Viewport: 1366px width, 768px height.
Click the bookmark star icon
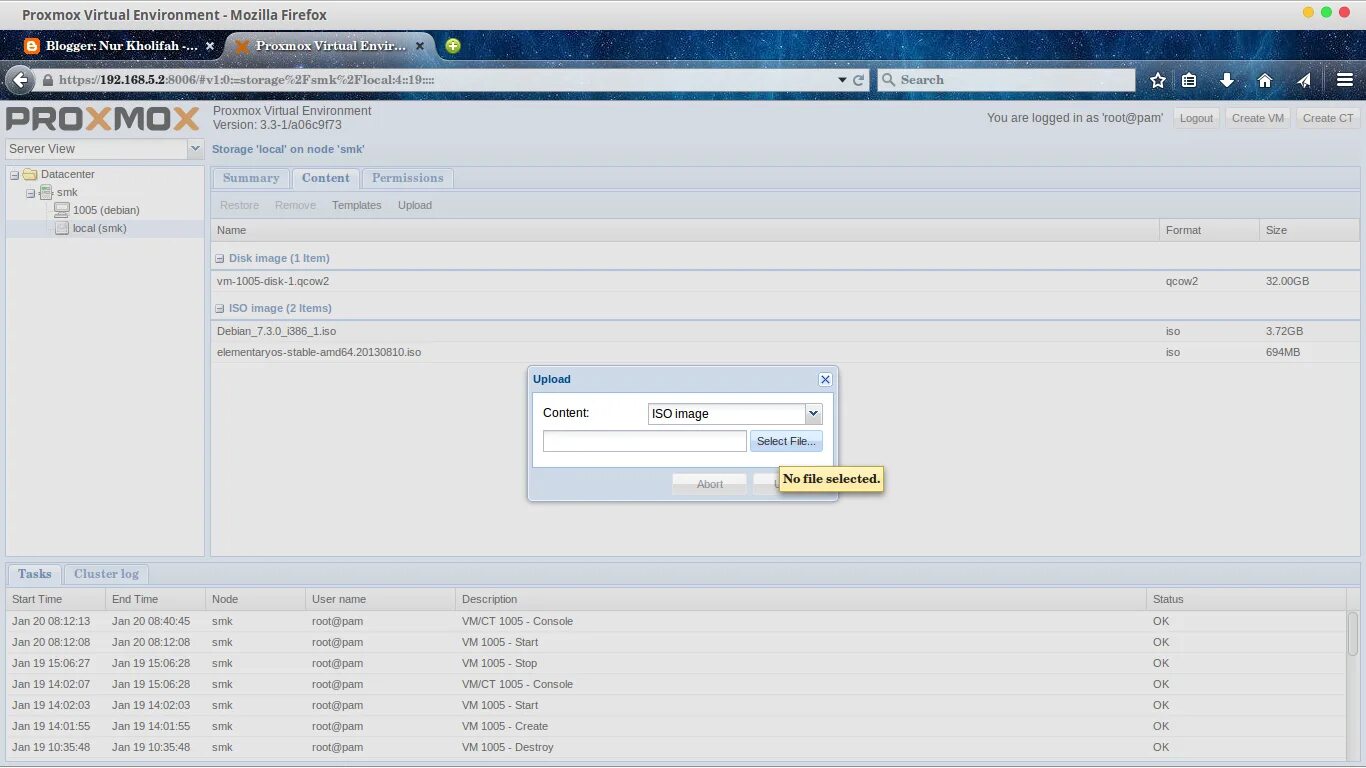pyautogui.click(x=1158, y=80)
